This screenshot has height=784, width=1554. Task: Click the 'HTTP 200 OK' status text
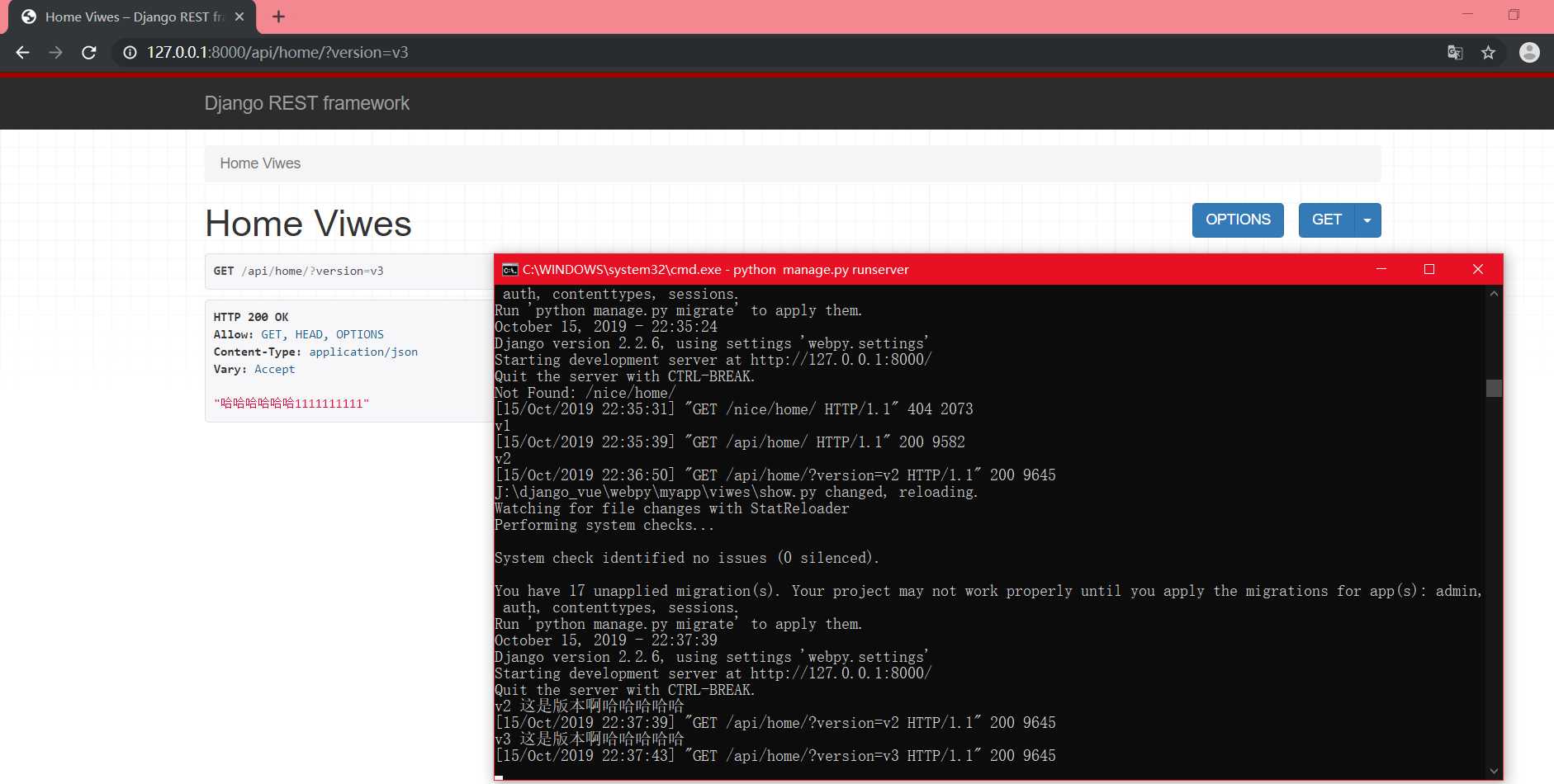pyautogui.click(x=251, y=317)
